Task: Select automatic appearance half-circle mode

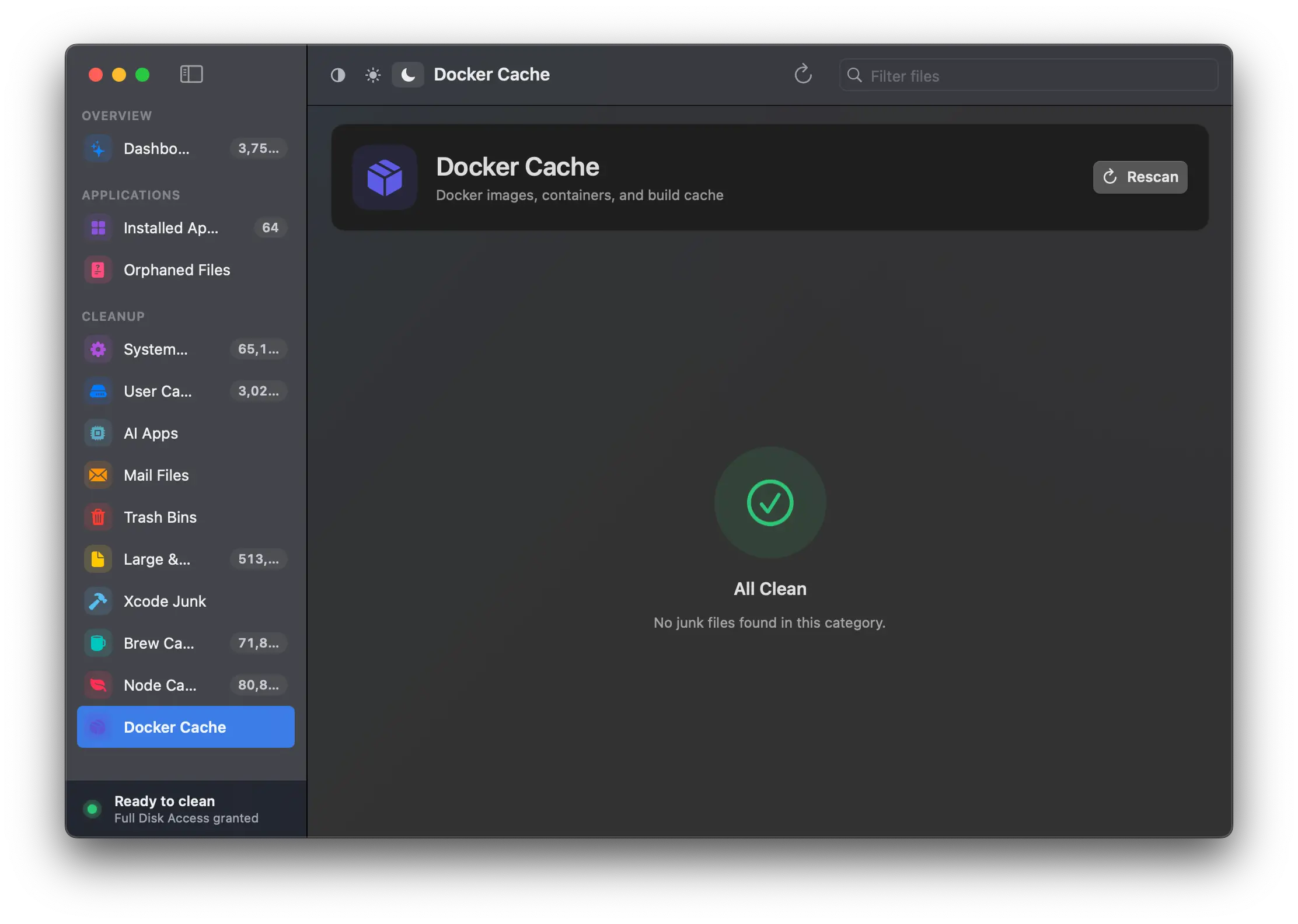Action: [338, 75]
